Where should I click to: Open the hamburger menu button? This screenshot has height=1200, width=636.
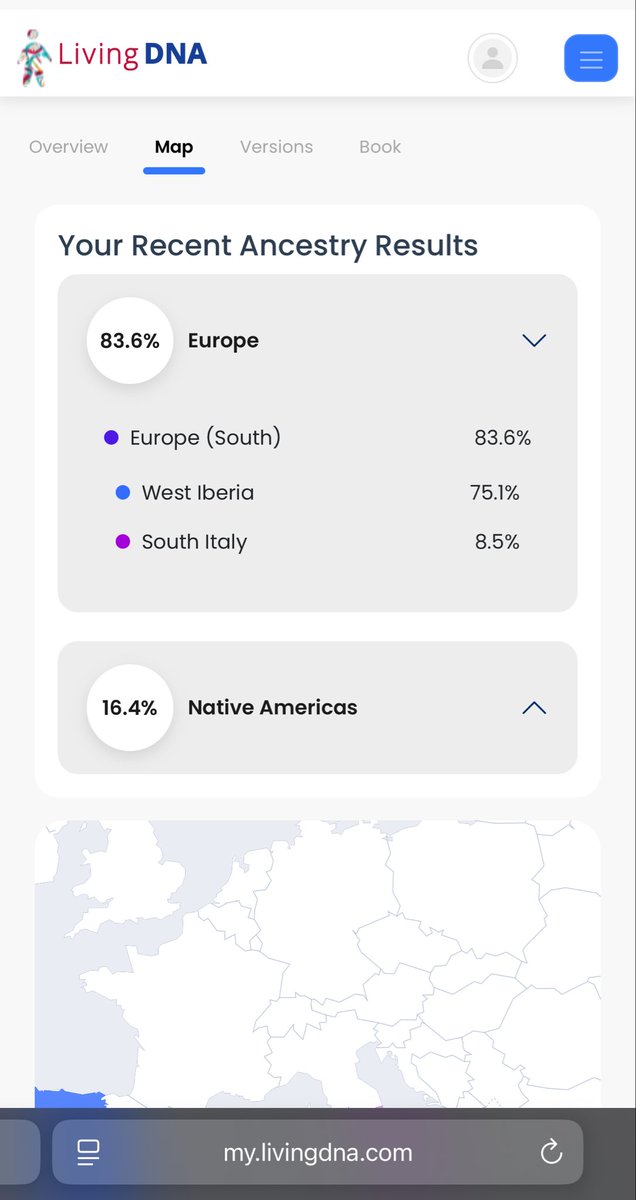pos(590,58)
